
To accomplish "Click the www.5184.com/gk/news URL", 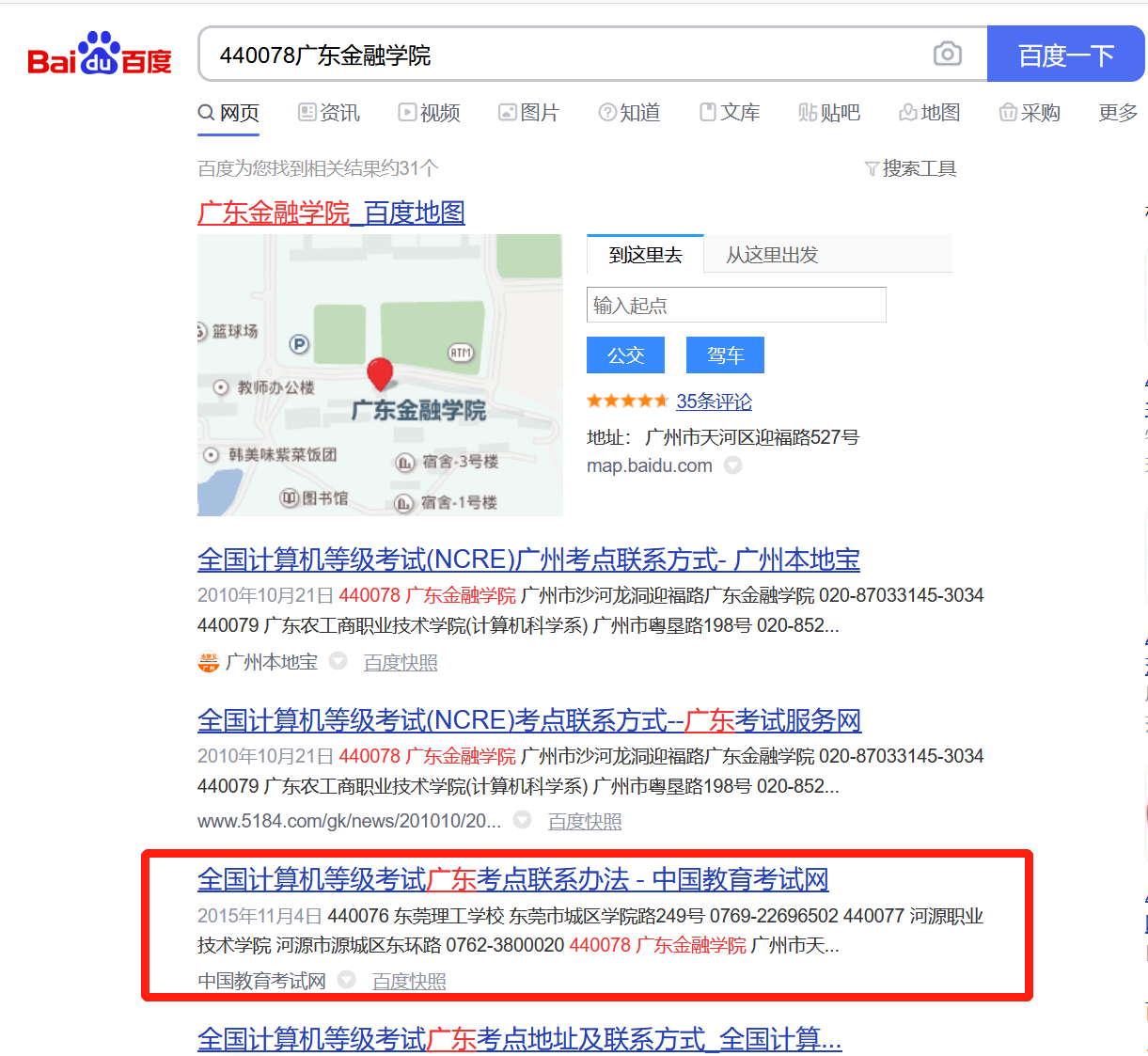I will (349, 821).
